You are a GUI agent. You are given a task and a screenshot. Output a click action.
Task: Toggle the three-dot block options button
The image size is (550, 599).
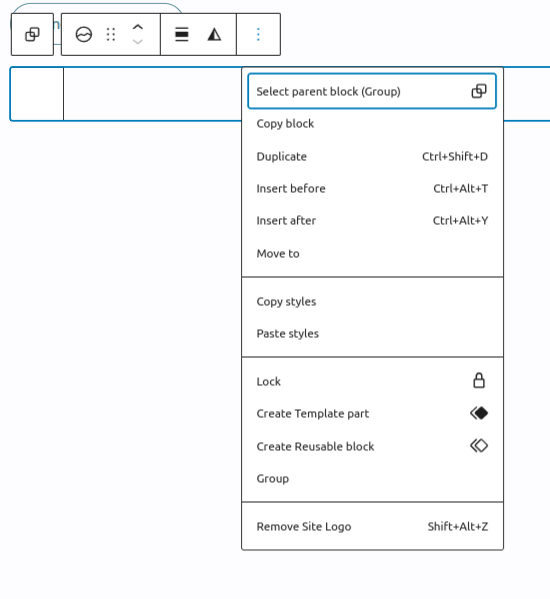click(259, 34)
